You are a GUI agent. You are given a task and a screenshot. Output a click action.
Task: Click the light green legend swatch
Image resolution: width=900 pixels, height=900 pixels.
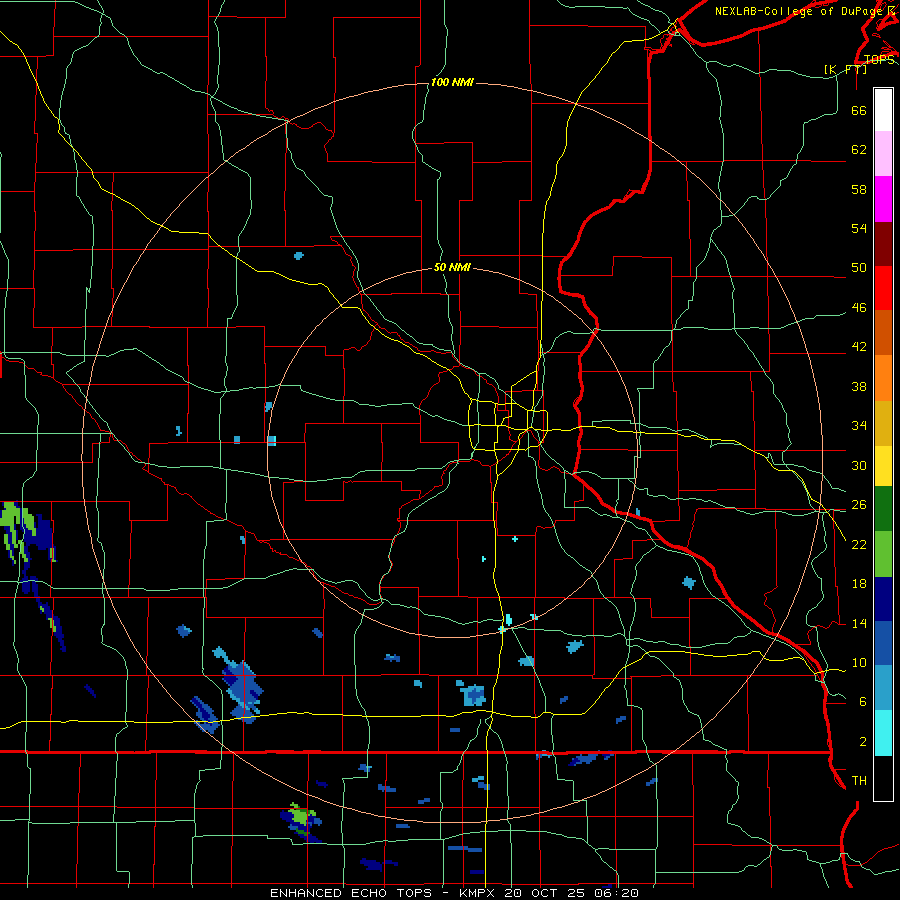click(883, 554)
